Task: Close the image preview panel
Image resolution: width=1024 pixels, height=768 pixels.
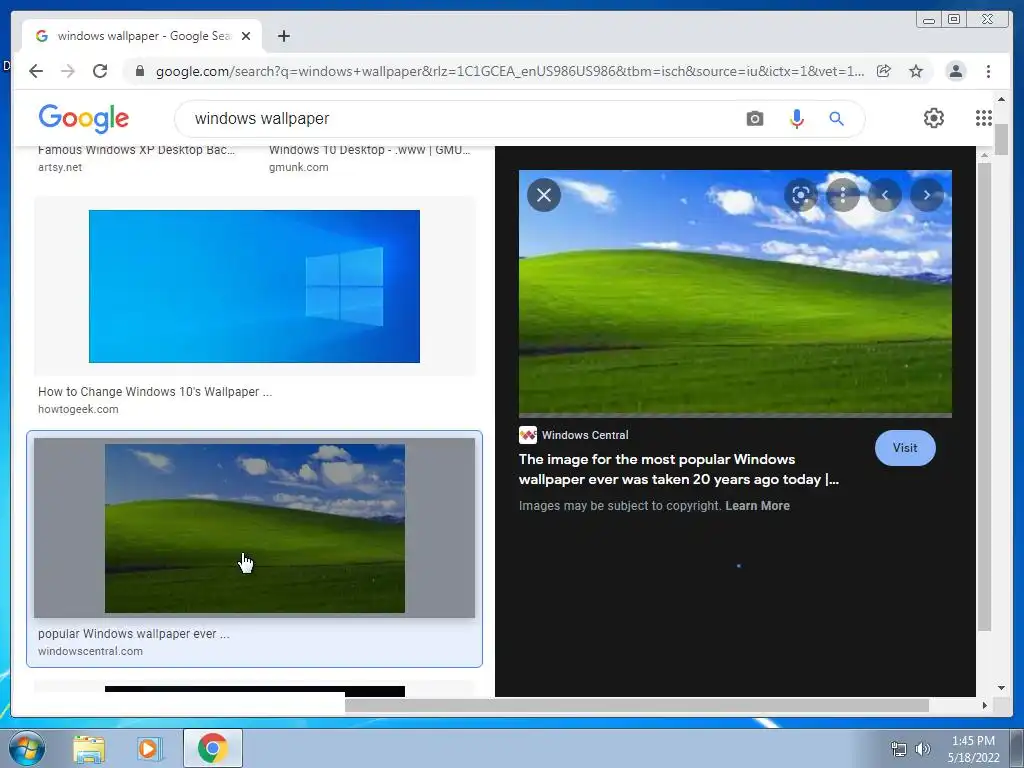Action: click(544, 195)
